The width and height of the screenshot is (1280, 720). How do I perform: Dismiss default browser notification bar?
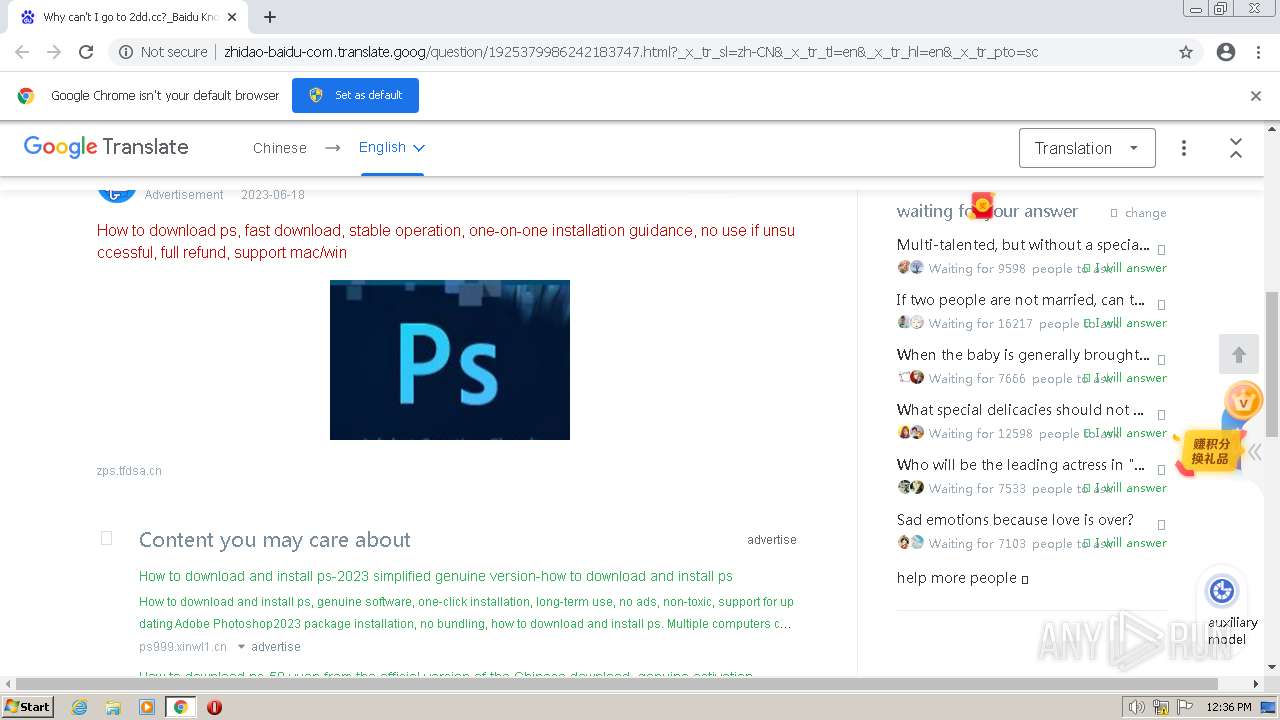coord(1256,96)
